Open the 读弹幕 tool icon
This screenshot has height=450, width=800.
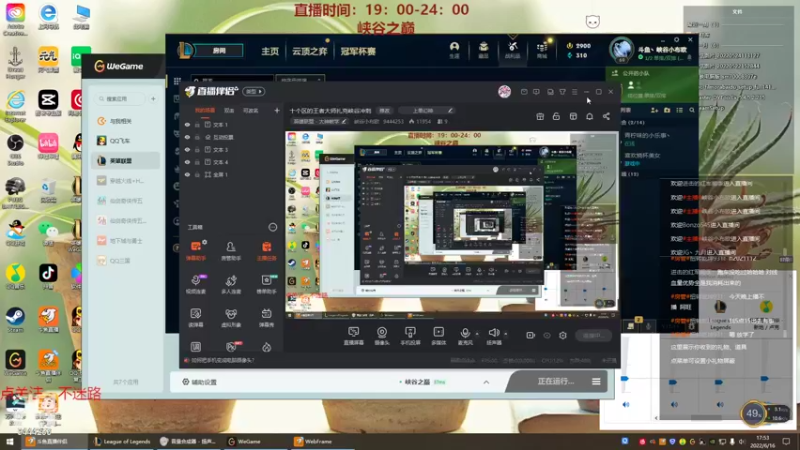[x=196, y=317]
